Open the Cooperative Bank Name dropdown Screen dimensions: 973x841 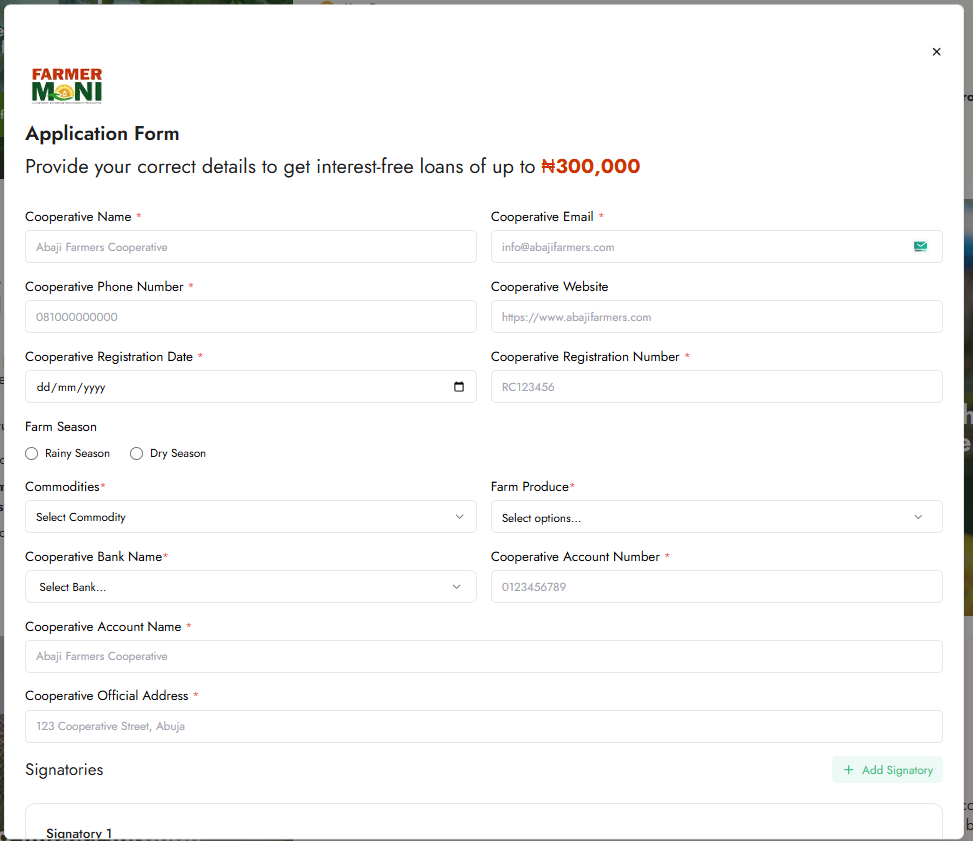point(250,587)
